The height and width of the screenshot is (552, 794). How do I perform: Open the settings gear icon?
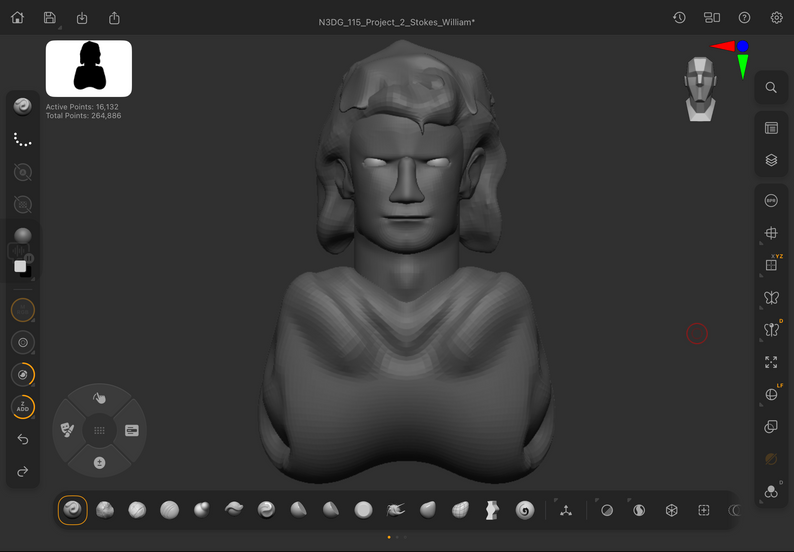click(x=776, y=18)
